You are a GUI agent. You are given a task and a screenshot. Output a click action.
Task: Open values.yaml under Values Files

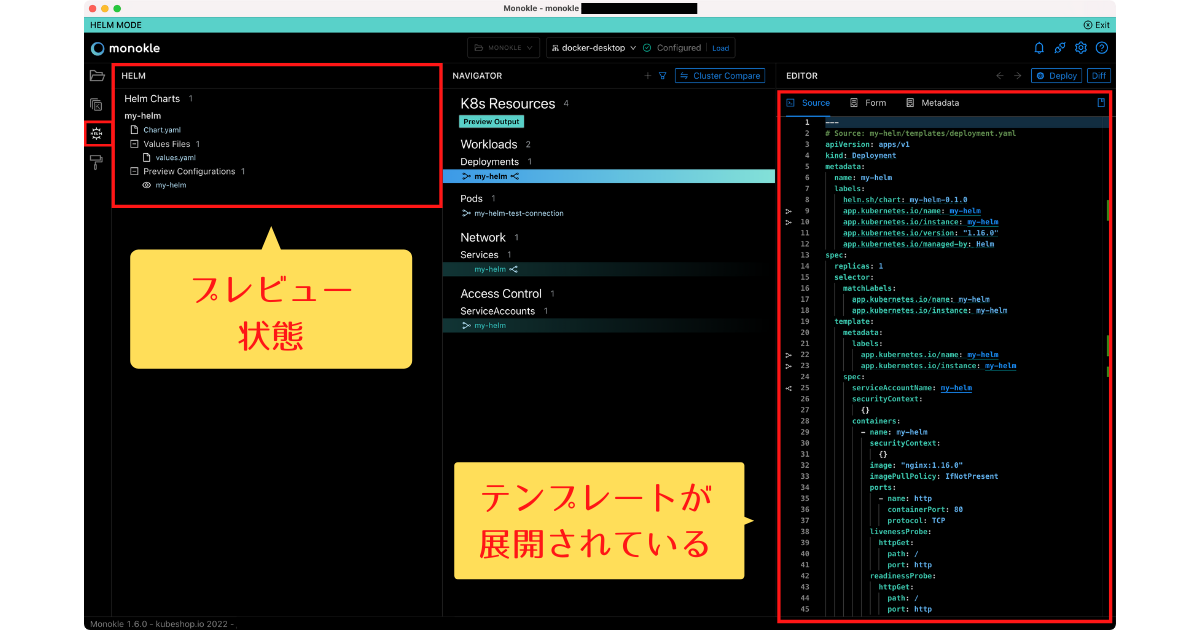pos(176,158)
